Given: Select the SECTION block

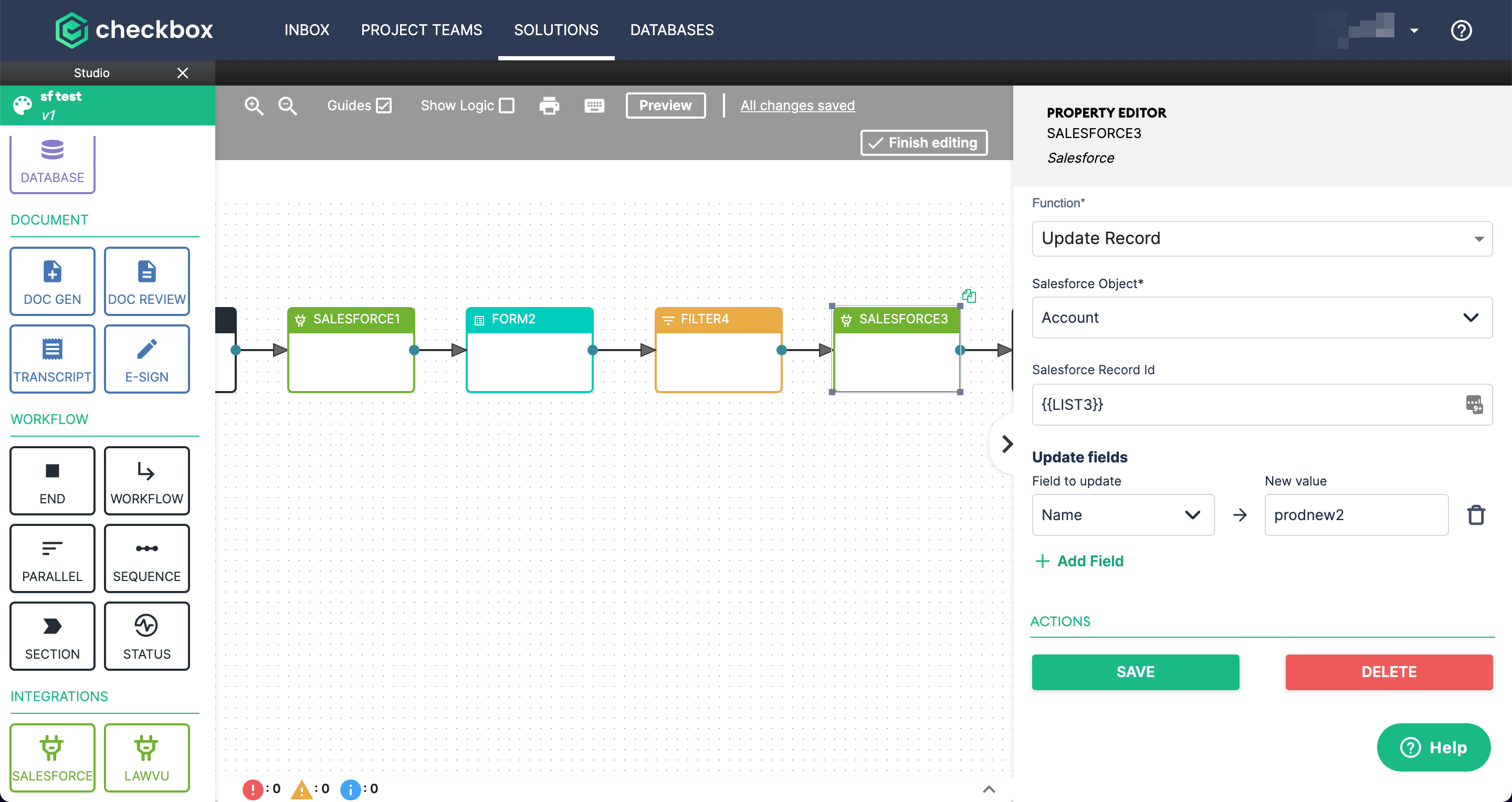Looking at the screenshot, I should click(x=52, y=636).
